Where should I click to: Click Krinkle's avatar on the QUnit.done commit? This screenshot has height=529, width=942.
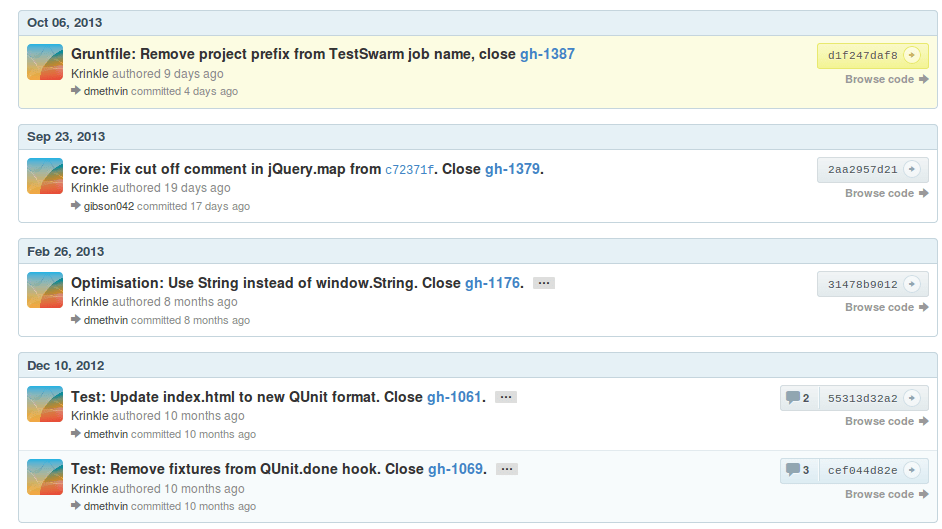click(x=45, y=477)
